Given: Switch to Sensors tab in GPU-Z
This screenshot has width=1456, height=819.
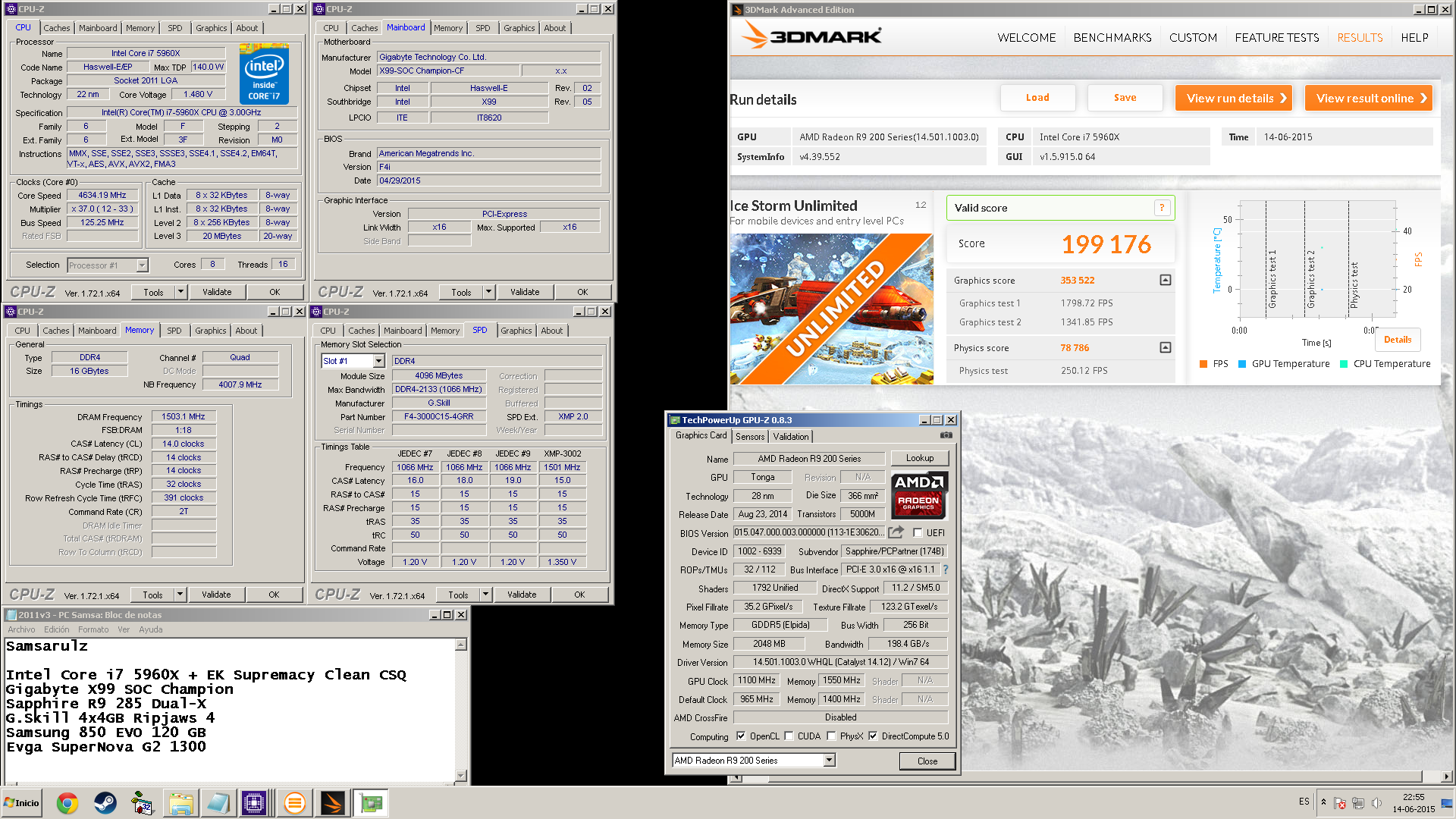Looking at the screenshot, I should (x=750, y=436).
